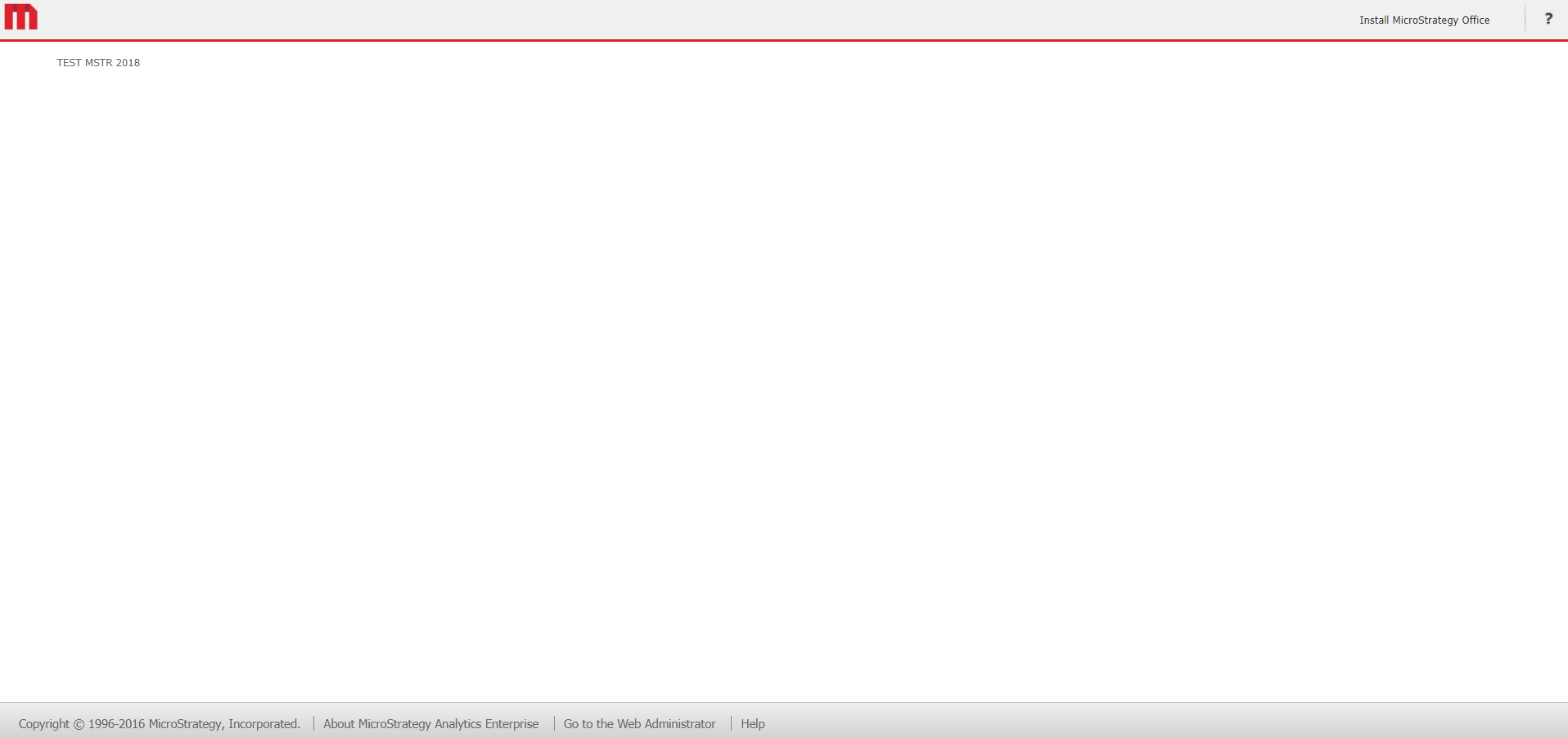Open About MicroStrategy Analytics Enterprise
The height and width of the screenshot is (738, 1568).
coord(430,724)
